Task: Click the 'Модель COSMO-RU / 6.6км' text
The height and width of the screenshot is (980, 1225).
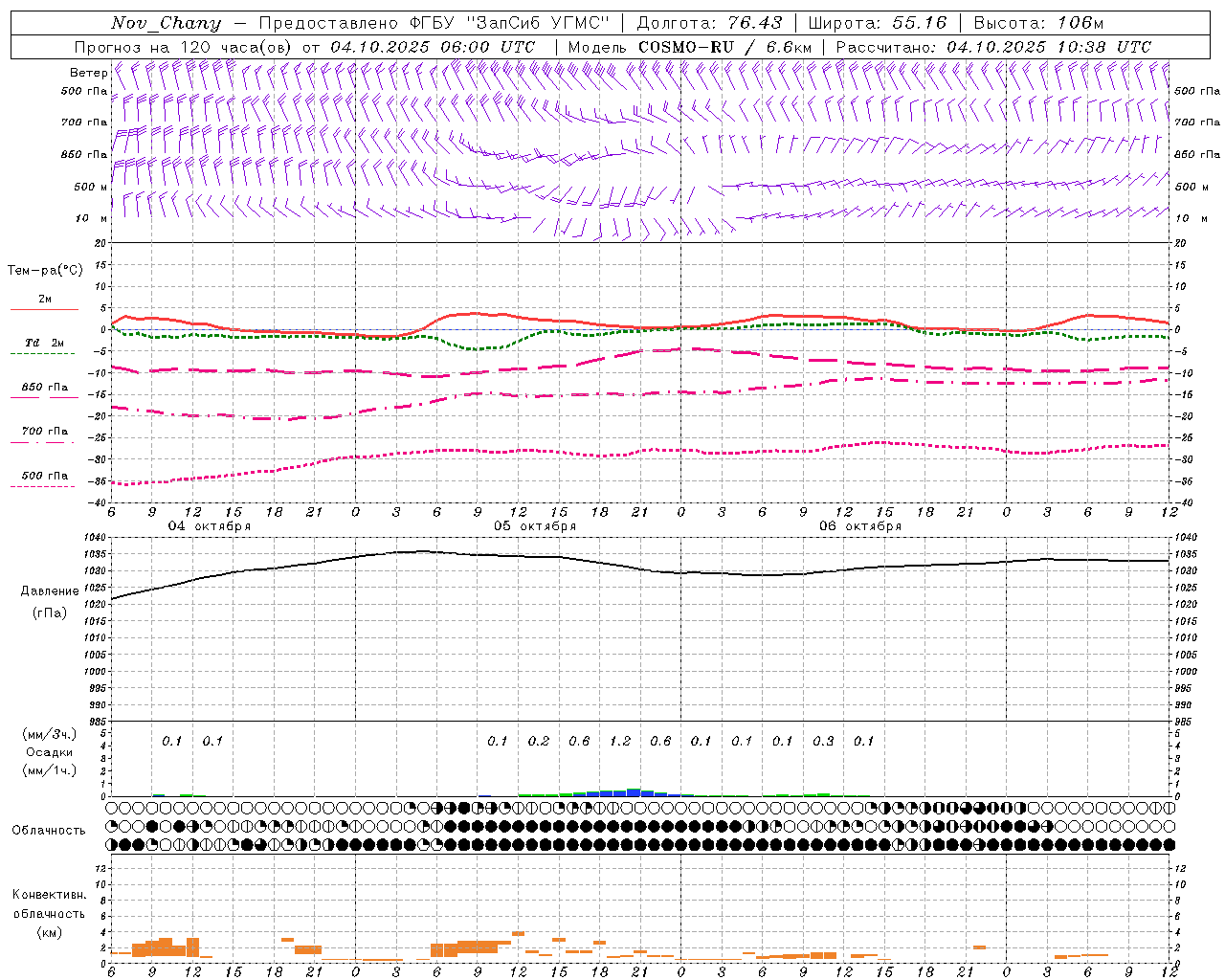Action: [x=690, y=47]
